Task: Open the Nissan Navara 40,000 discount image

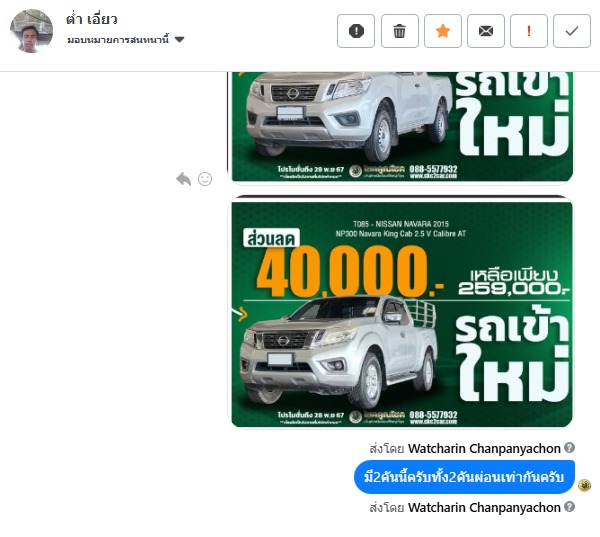Action: pyautogui.click(x=401, y=313)
